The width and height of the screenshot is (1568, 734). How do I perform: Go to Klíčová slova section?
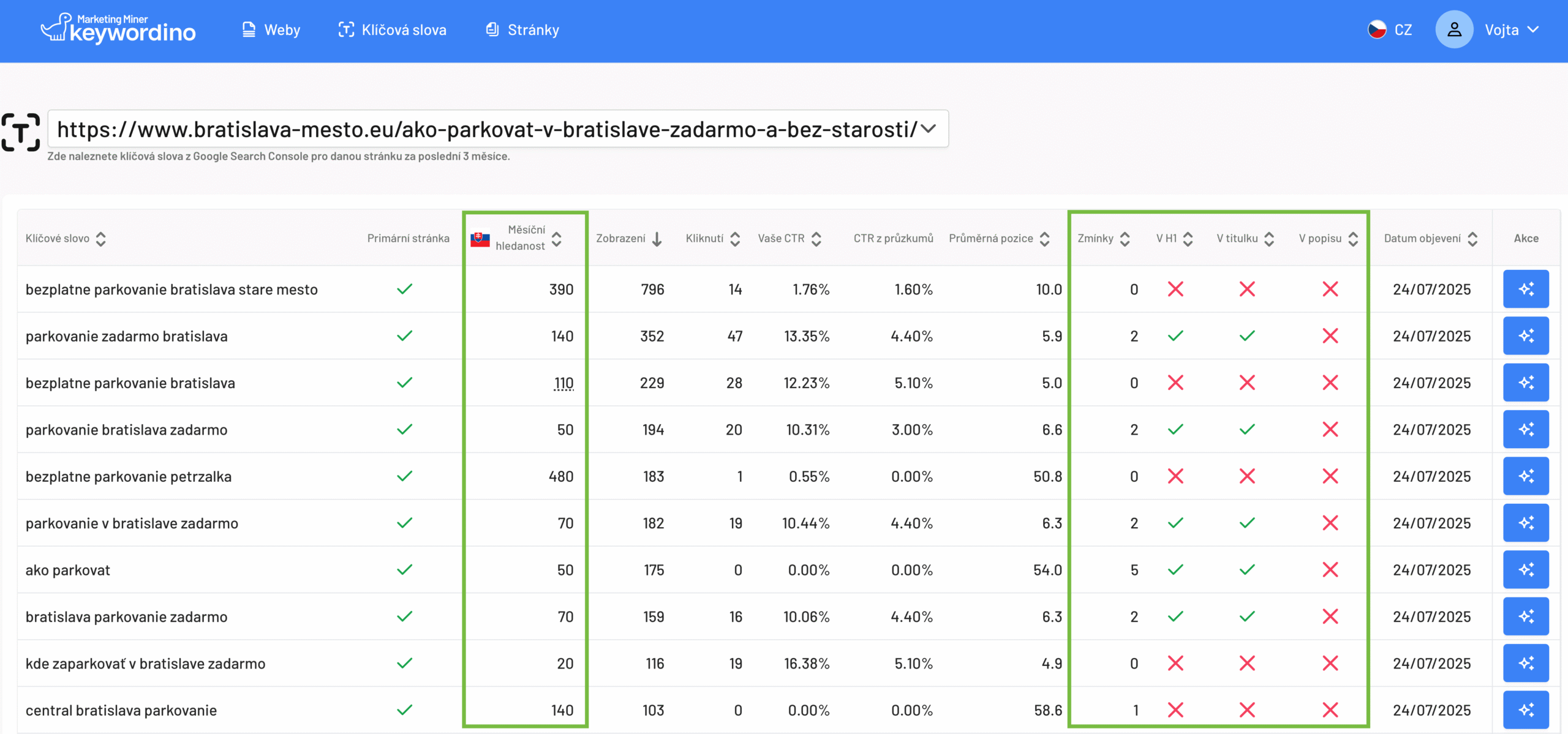point(393,29)
